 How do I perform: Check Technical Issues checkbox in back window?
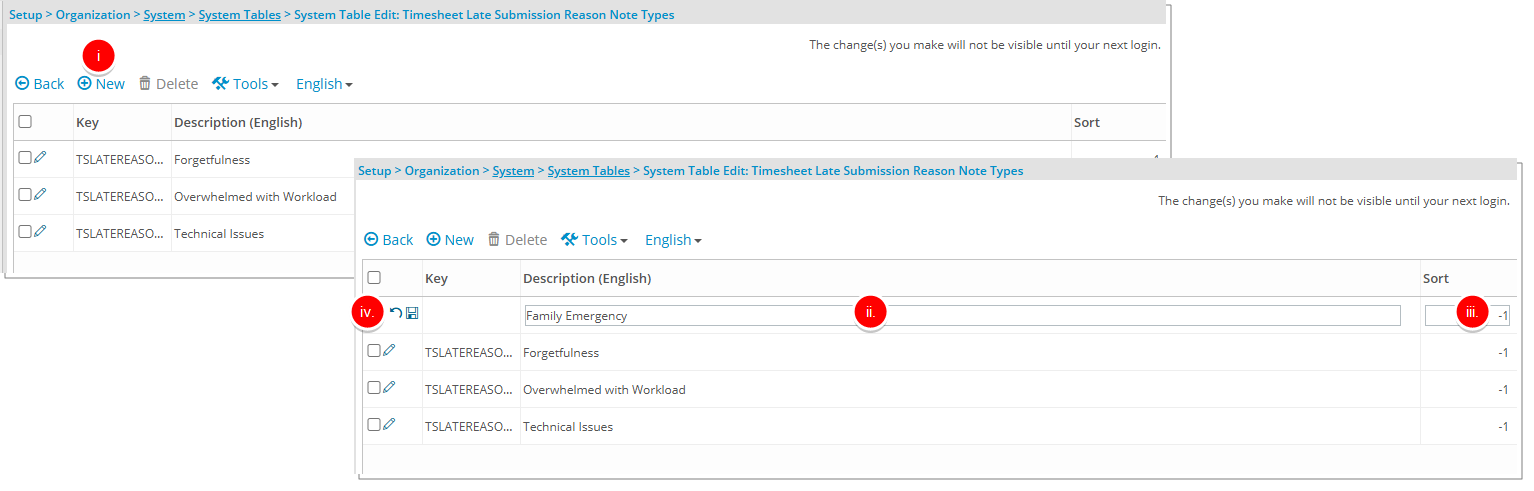(x=25, y=232)
